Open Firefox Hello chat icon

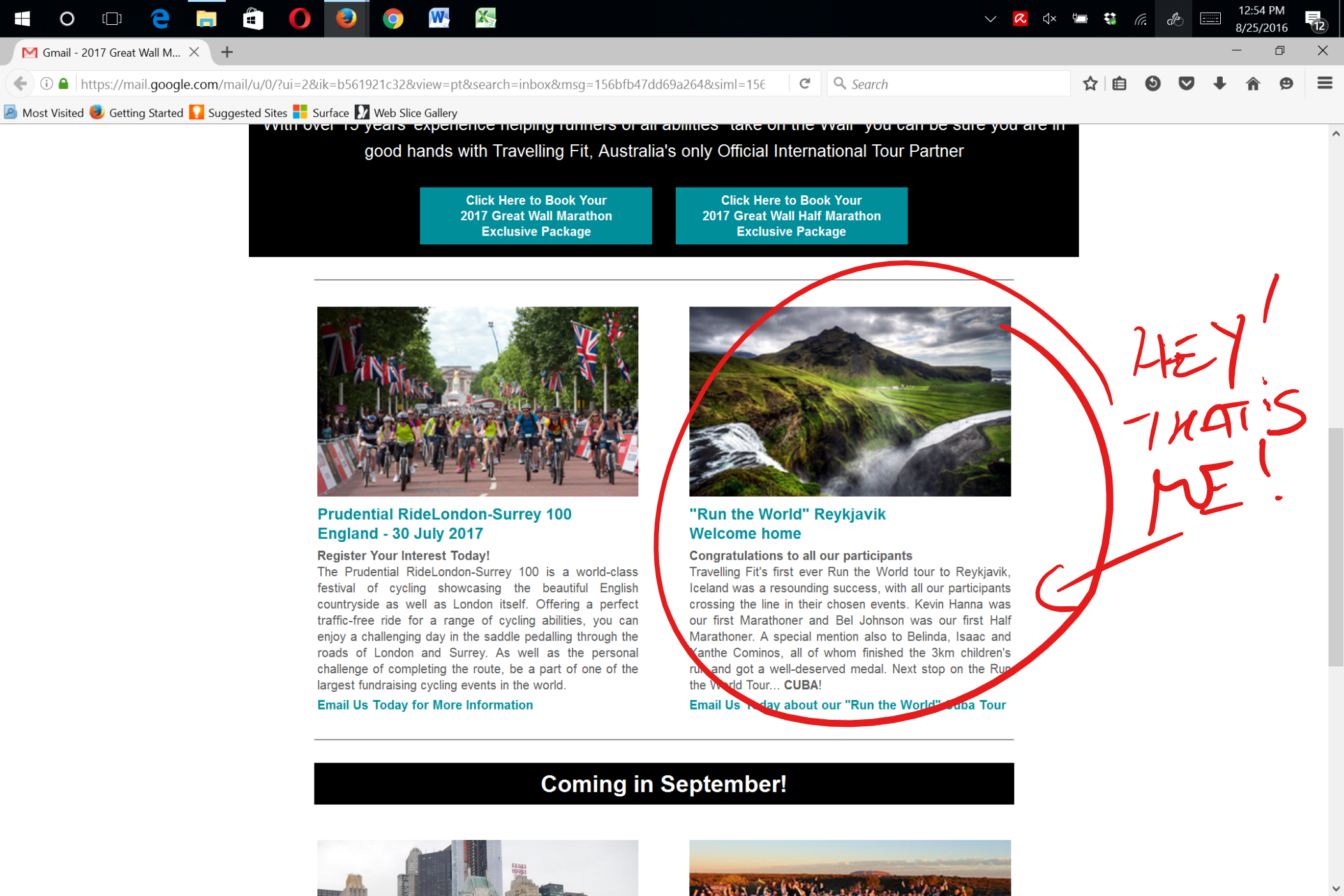[x=1286, y=84]
